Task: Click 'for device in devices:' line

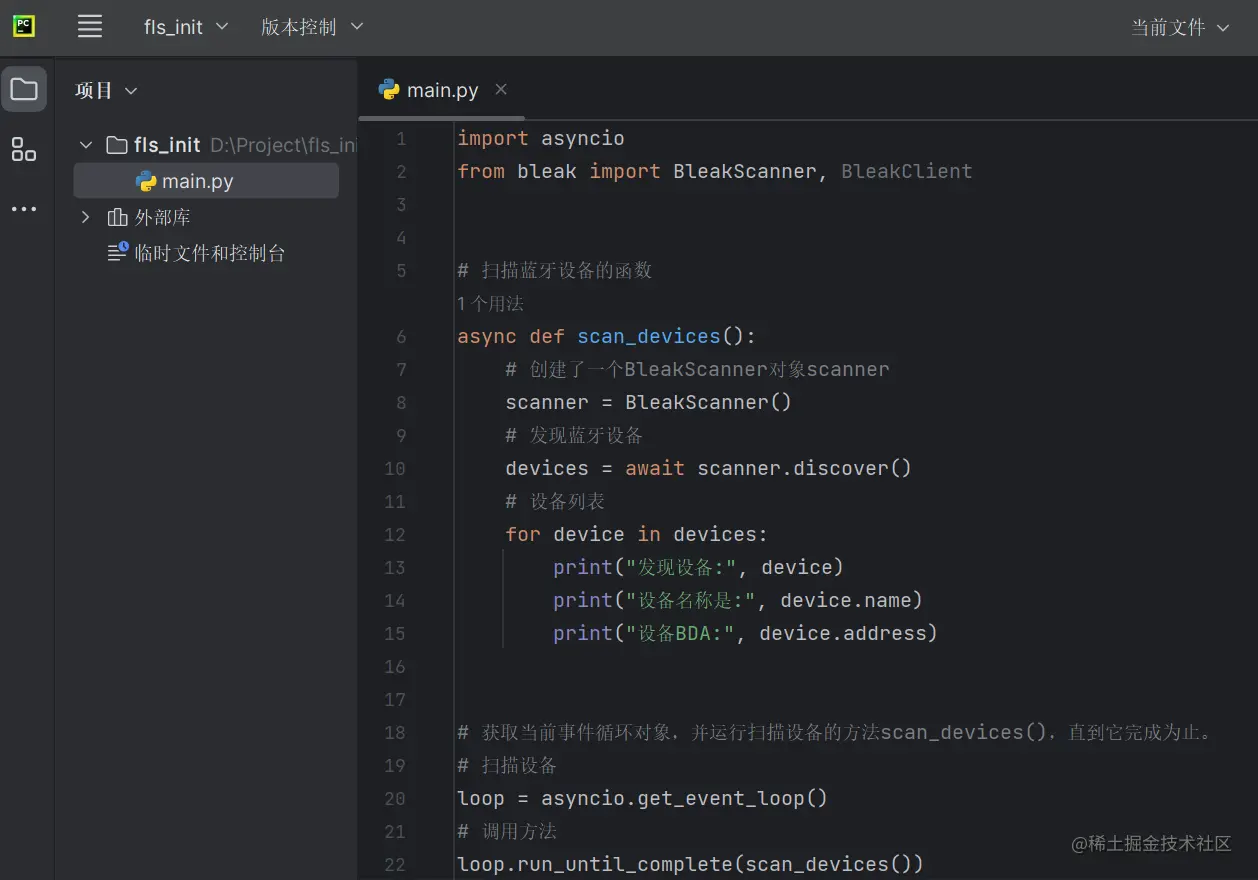Action: [x=637, y=534]
